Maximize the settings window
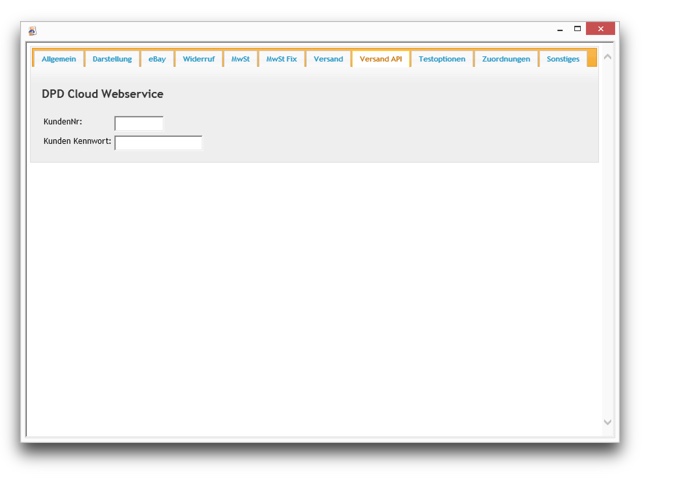Screen dimensions: 688x484 point(577,29)
